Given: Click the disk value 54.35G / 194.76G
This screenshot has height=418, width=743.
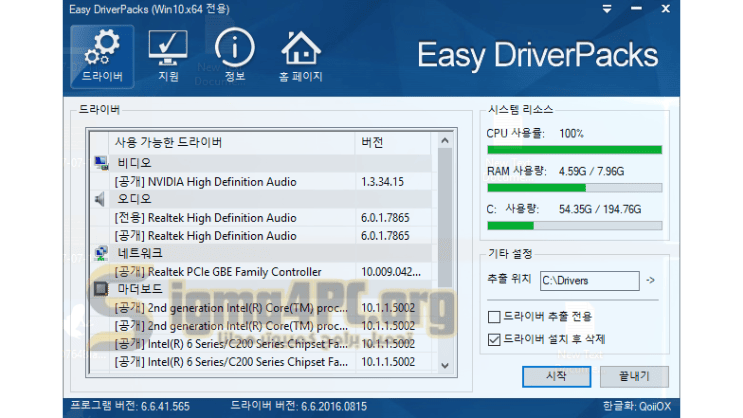Looking at the screenshot, I should click(x=600, y=209).
